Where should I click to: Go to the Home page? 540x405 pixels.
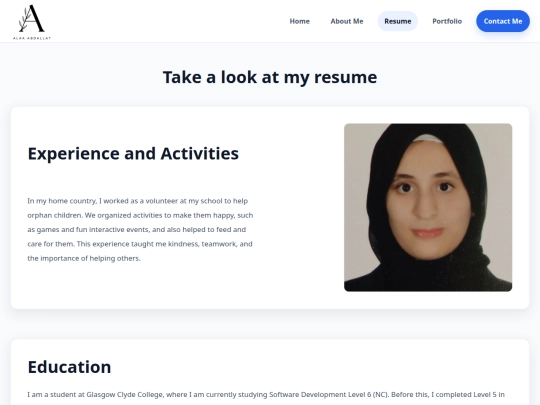[299, 21]
